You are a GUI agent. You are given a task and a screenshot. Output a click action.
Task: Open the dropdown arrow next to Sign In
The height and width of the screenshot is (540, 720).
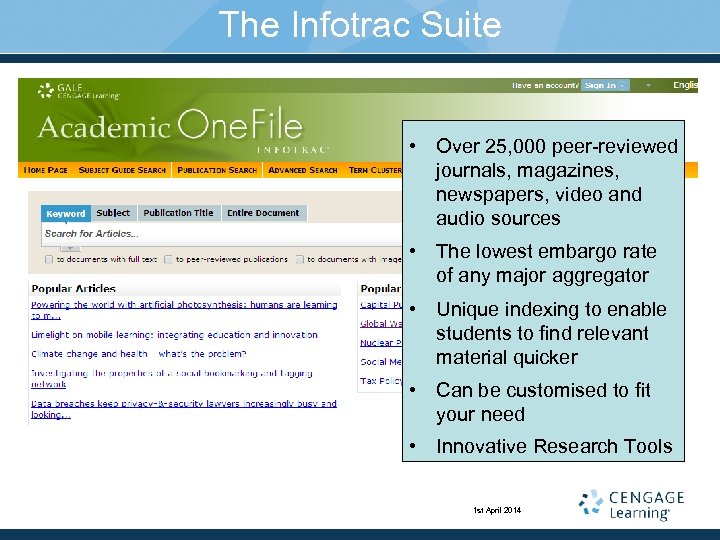648,85
